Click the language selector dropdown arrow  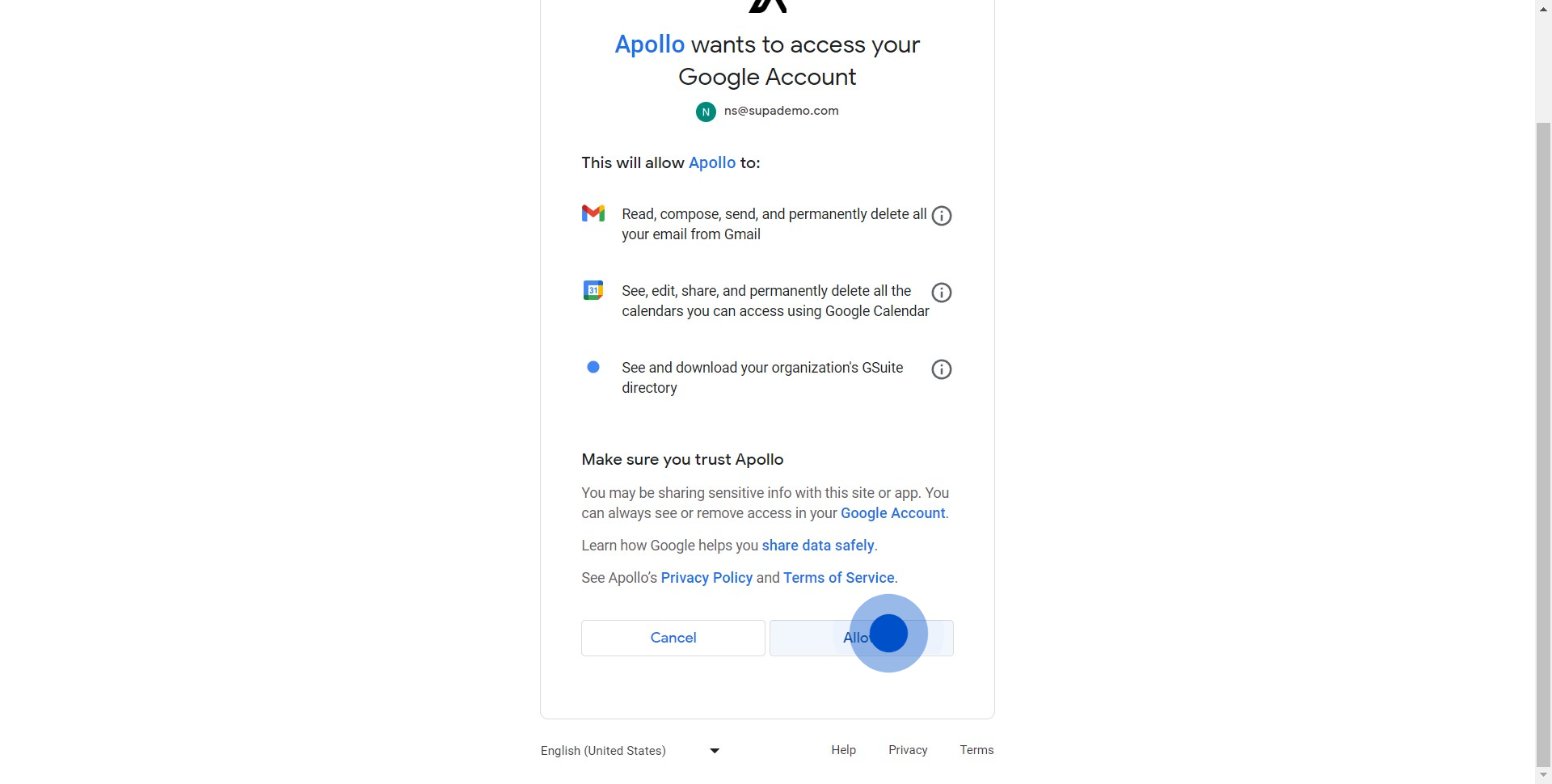click(x=715, y=751)
